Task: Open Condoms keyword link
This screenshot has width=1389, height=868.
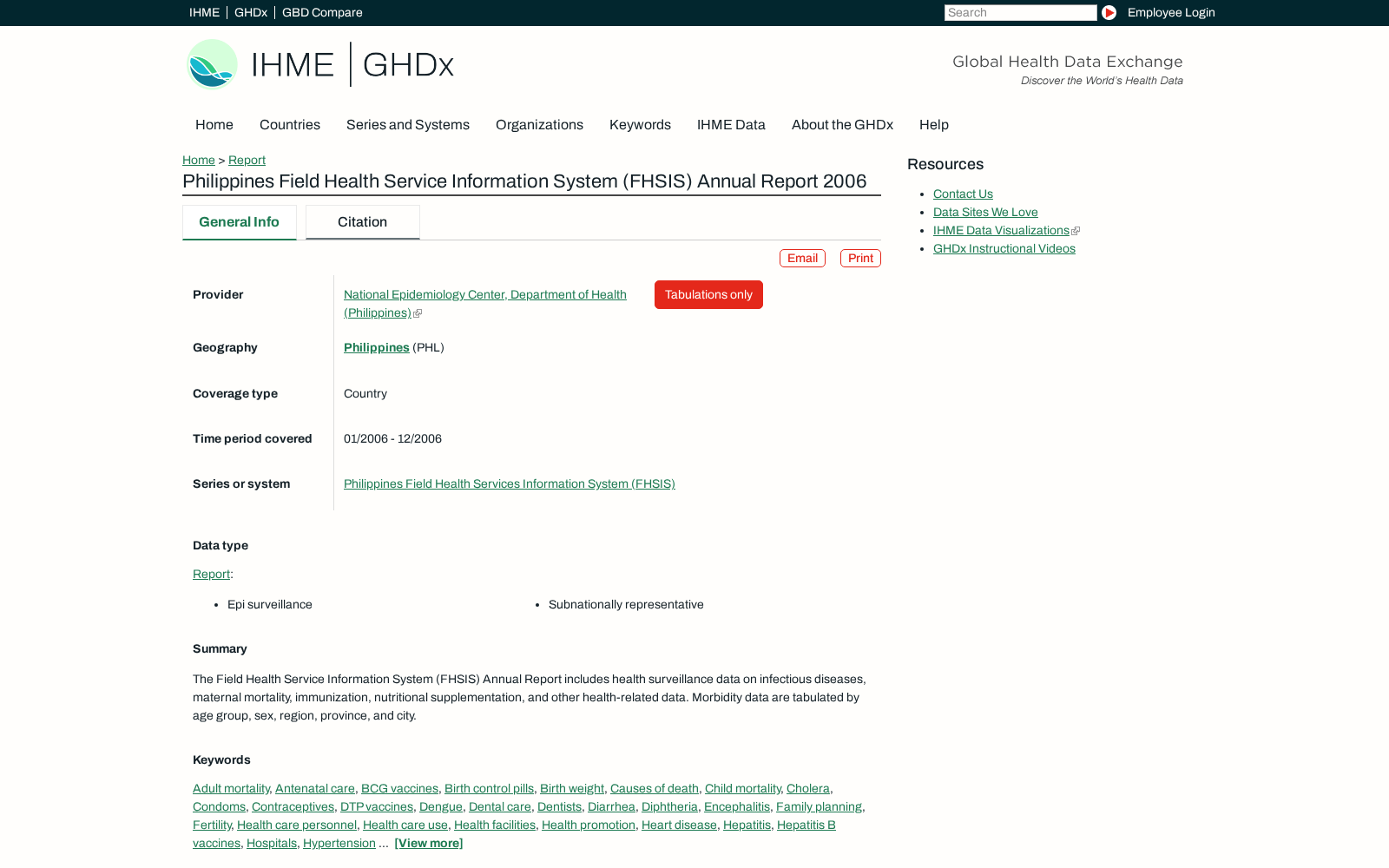Action: point(219,806)
